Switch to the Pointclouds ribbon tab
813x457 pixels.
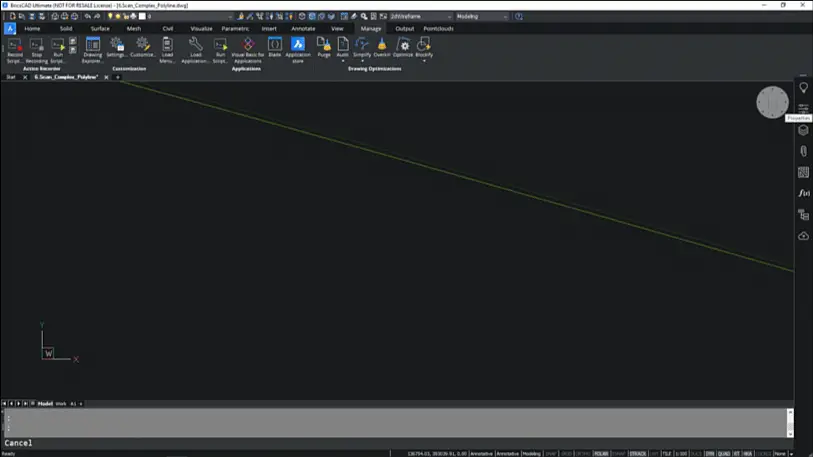click(439, 29)
